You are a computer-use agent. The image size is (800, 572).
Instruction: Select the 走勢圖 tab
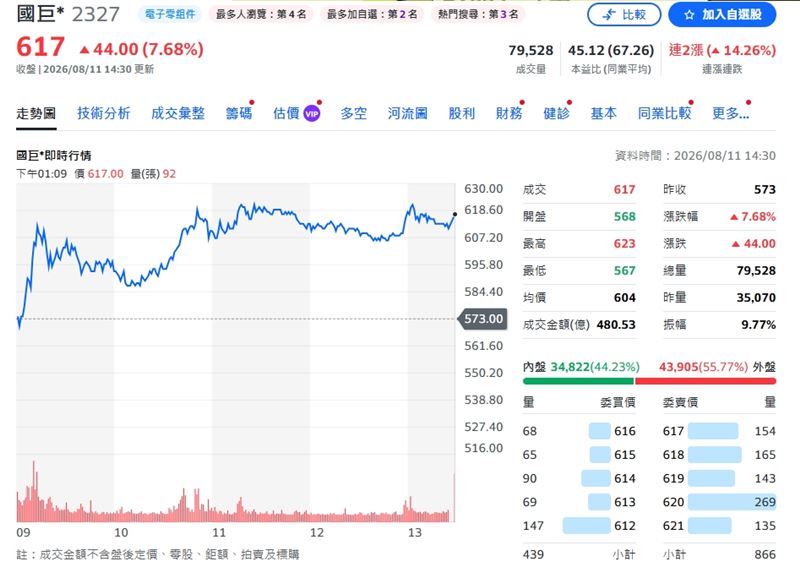point(36,113)
